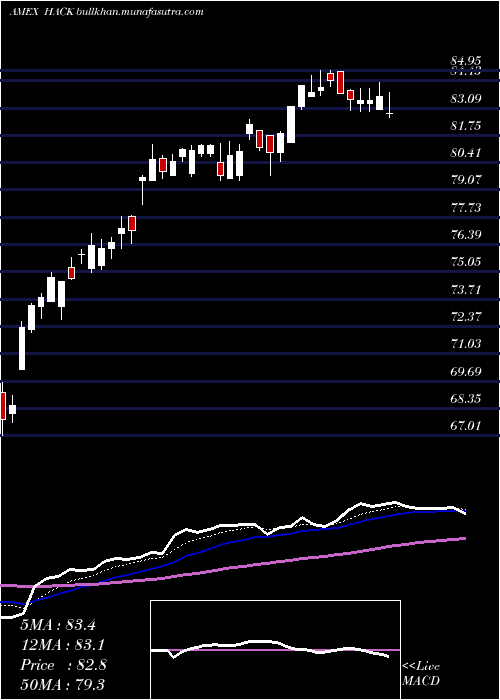Click the 81.75 price axis label
The image size is (500, 700).
[466, 125]
